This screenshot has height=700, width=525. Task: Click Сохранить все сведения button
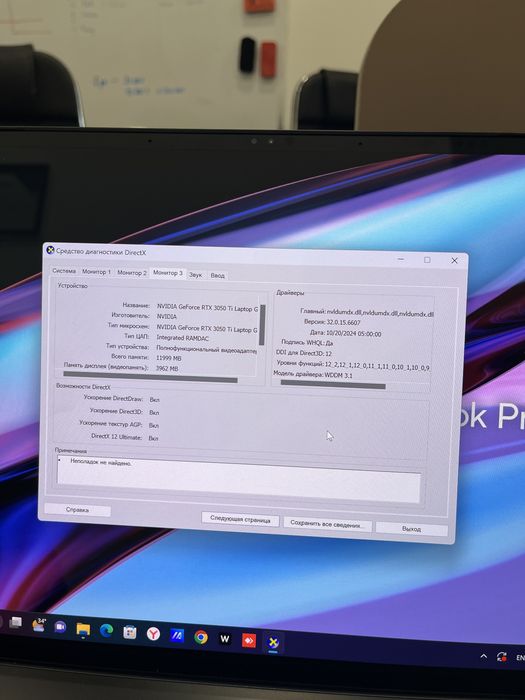(x=328, y=524)
